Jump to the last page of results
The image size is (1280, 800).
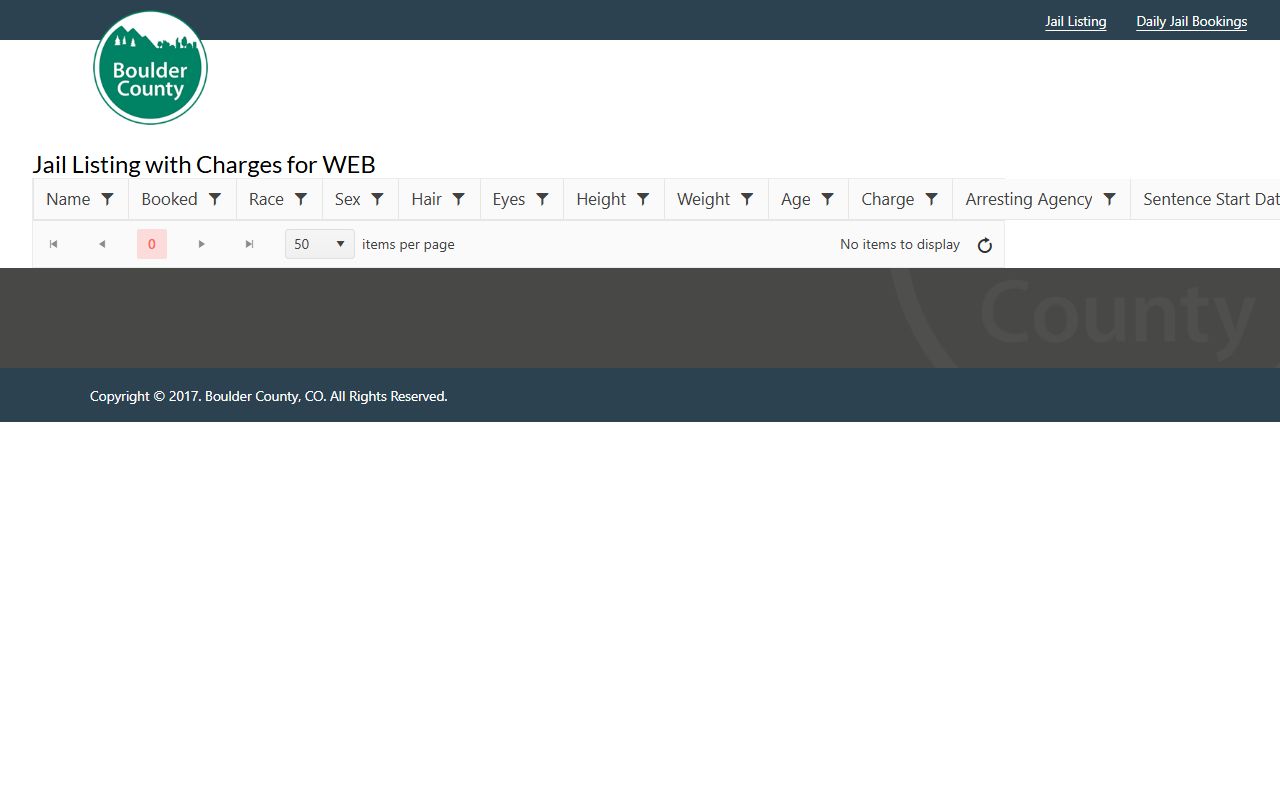250,244
